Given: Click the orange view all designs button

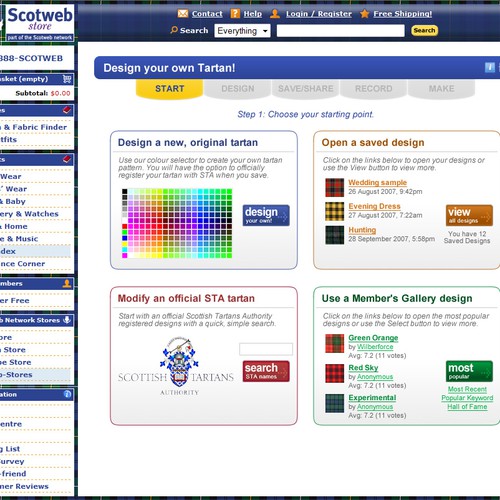Looking at the screenshot, I should [469, 215].
